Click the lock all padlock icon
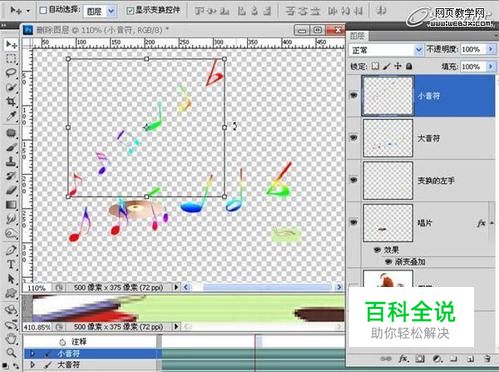499x372 pixels. [409, 66]
